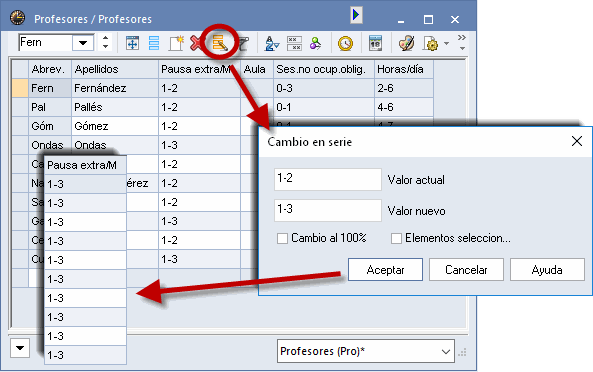Click the Apellidos column header

point(115,69)
